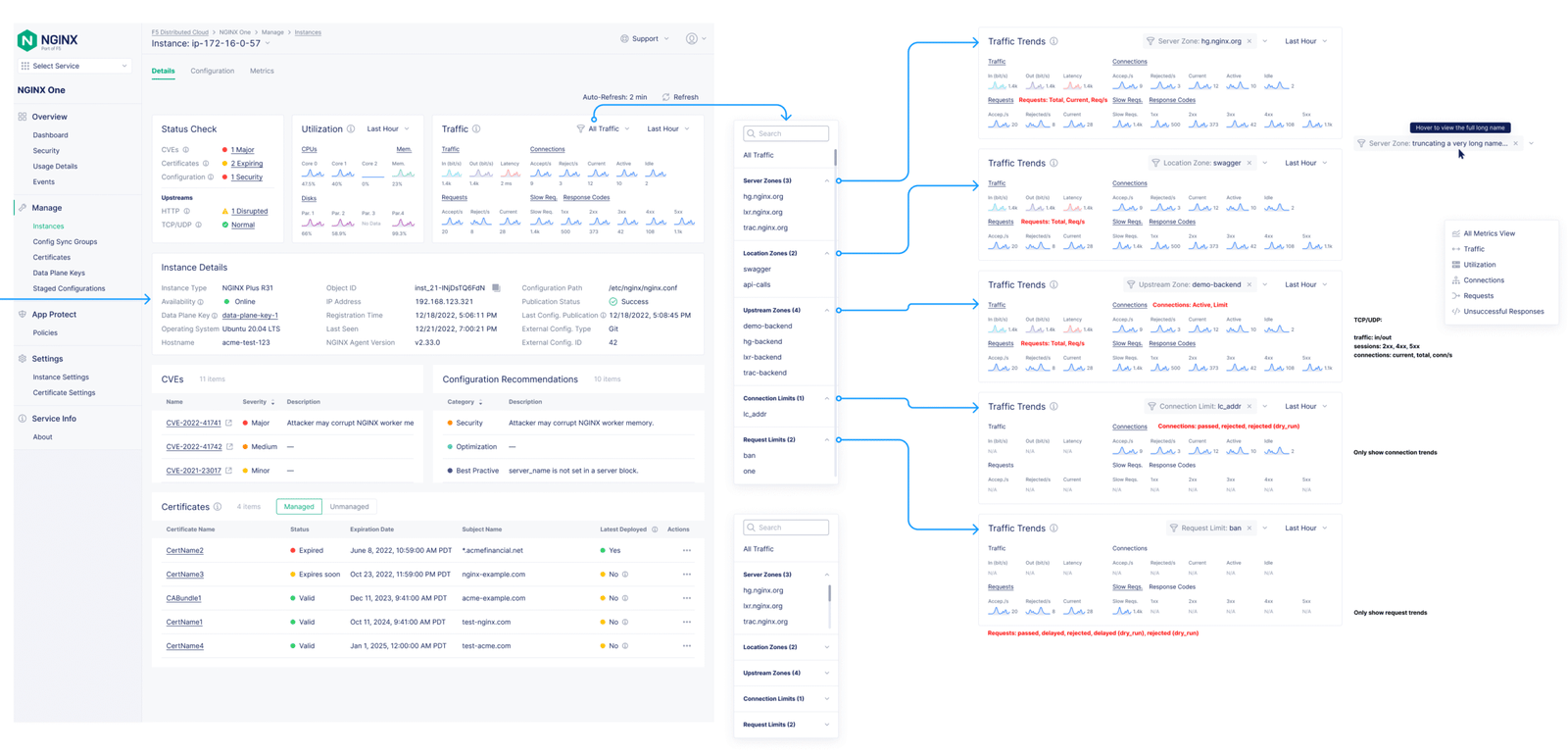Switch to the Configuration tab

pos(212,71)
